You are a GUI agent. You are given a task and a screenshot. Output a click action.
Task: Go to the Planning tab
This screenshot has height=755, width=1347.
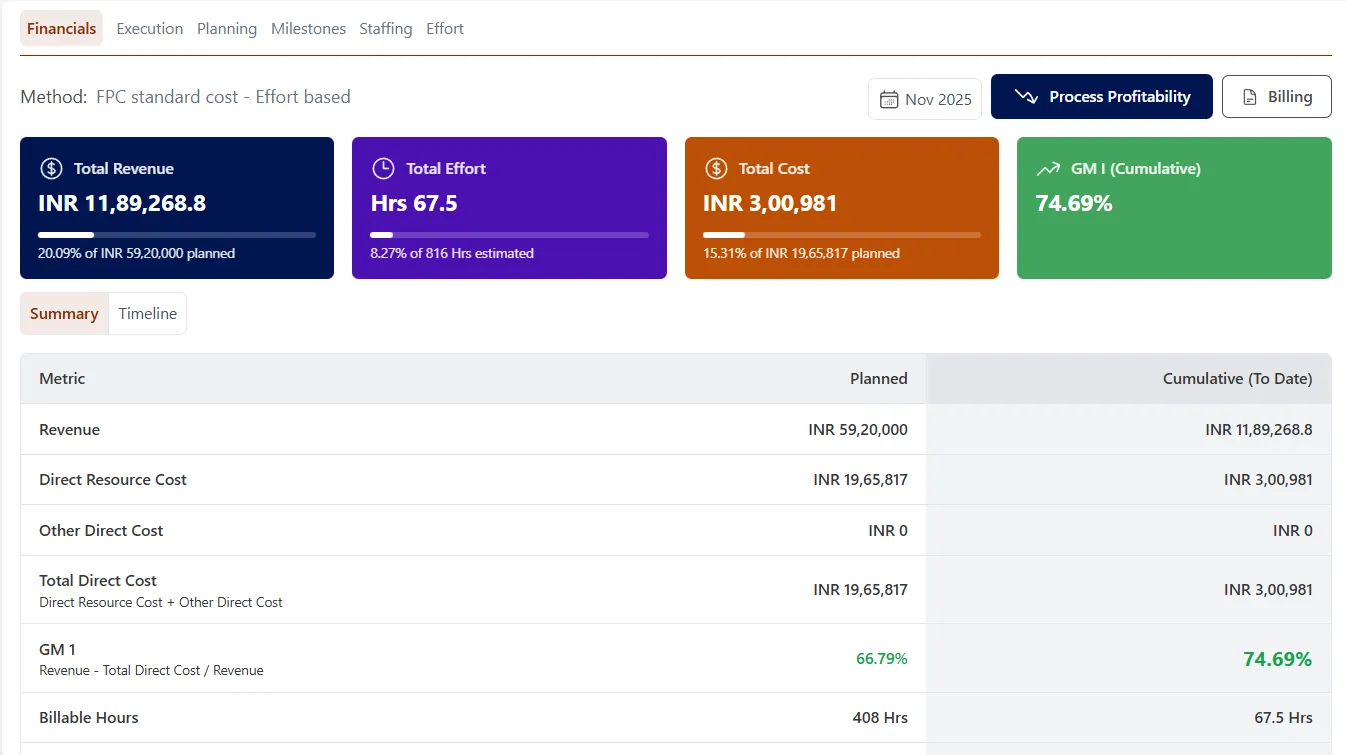227,28
